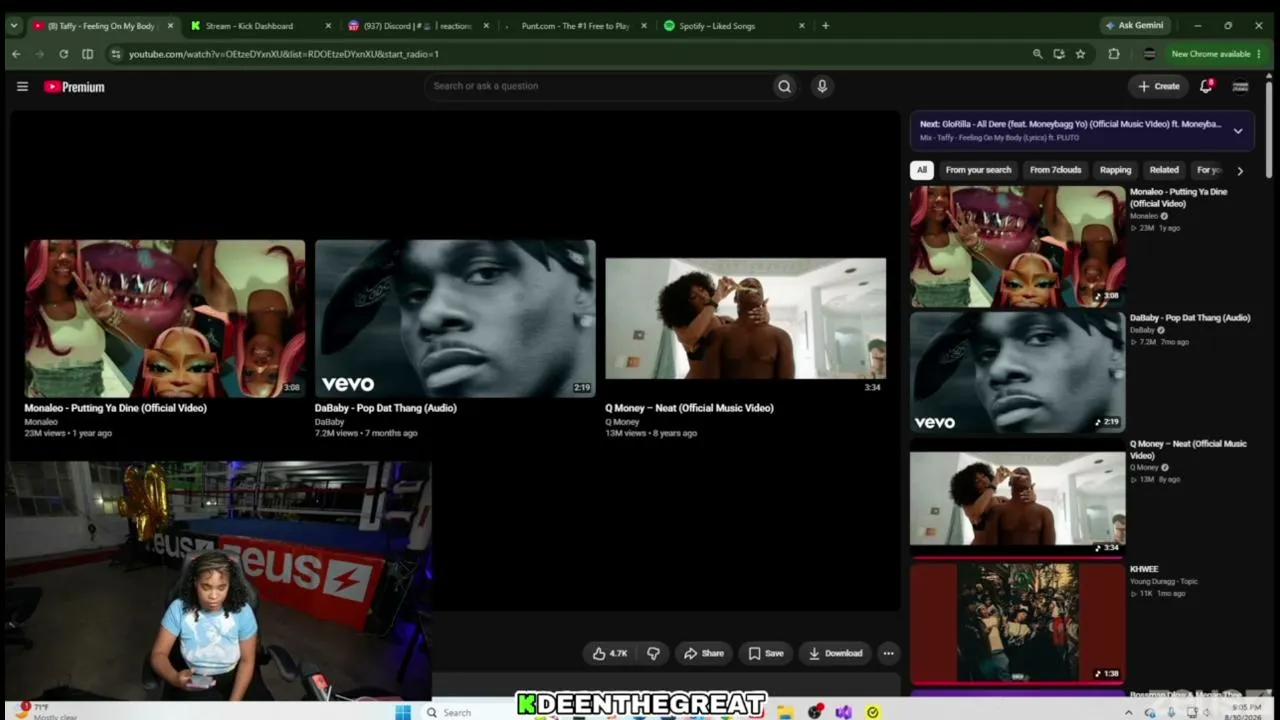Viewport: 1280px width, 720px height.
Task: Open a new Chrome tab
Action: 825,26
